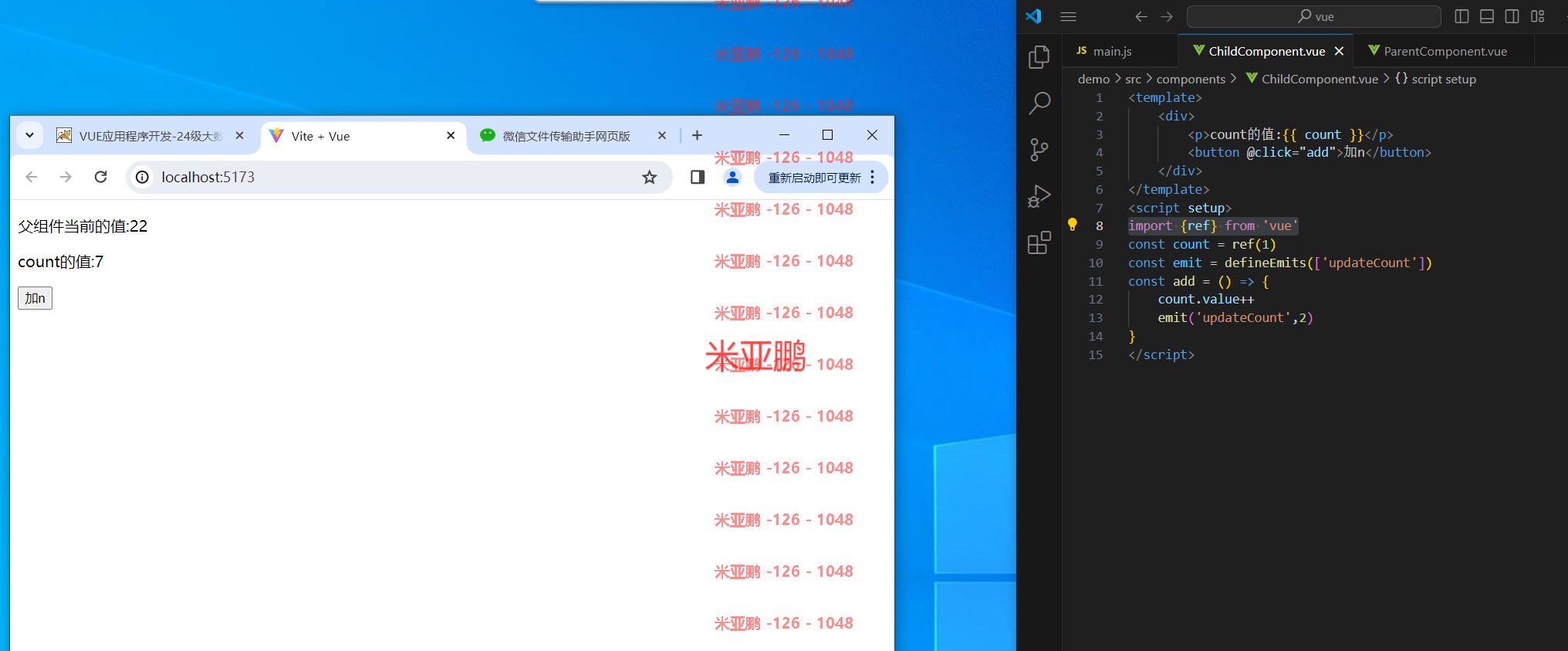This screenshot has width=1568, height=651.
Task: Click Chrome back button
Action: (x=32, y=177)
